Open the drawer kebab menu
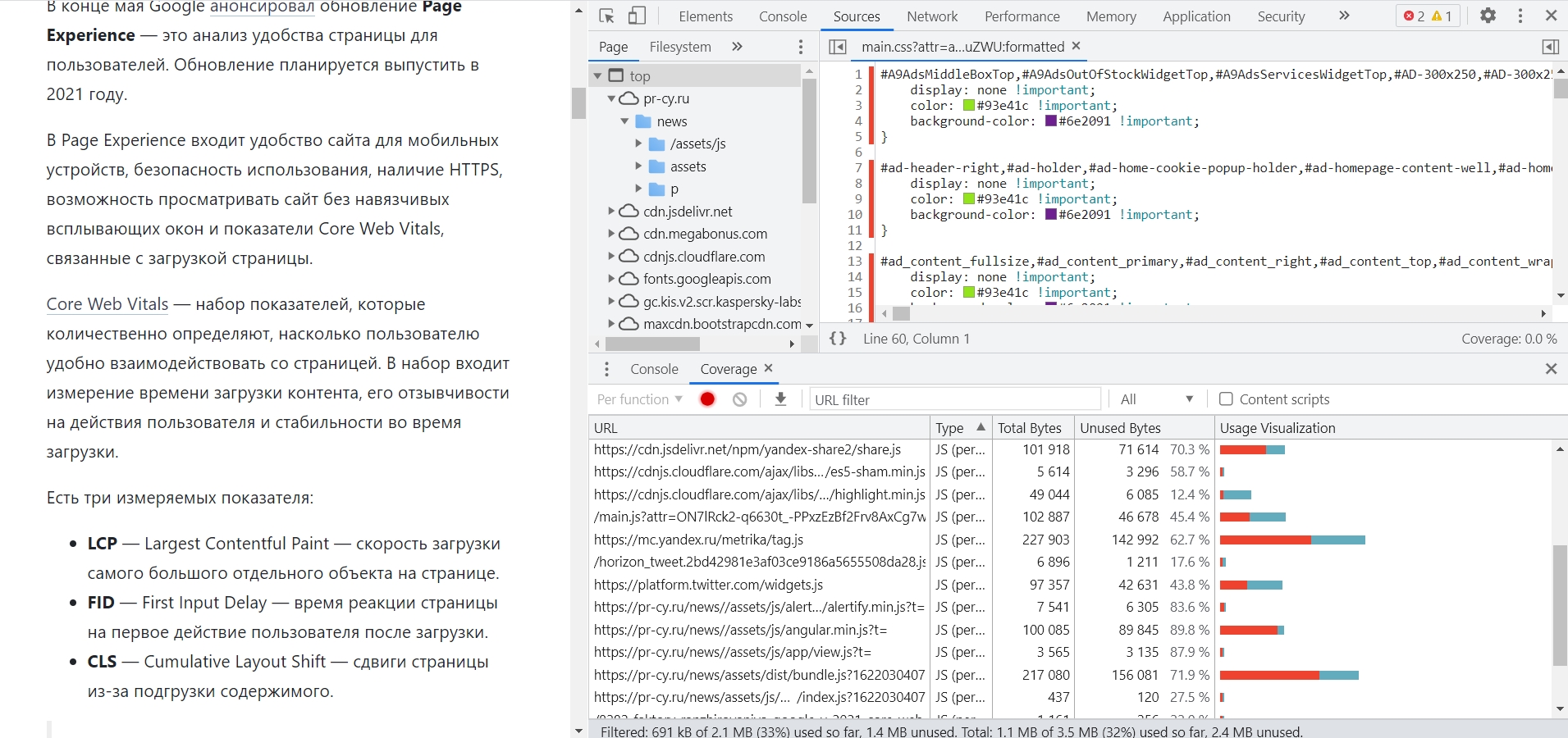Screen dimensions: 1568x738 (606, 369)
